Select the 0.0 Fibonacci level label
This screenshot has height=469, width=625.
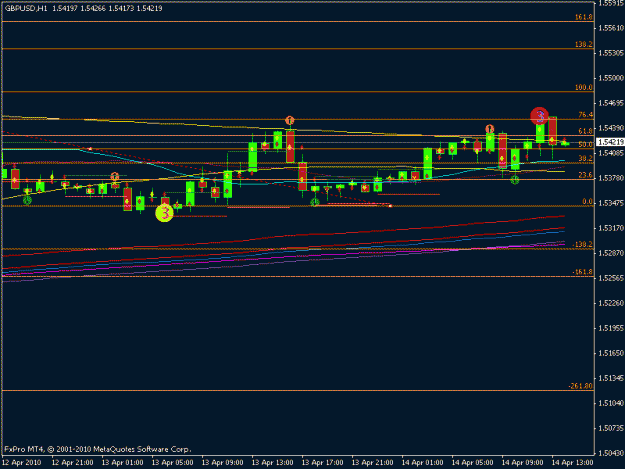click(588, 202)
